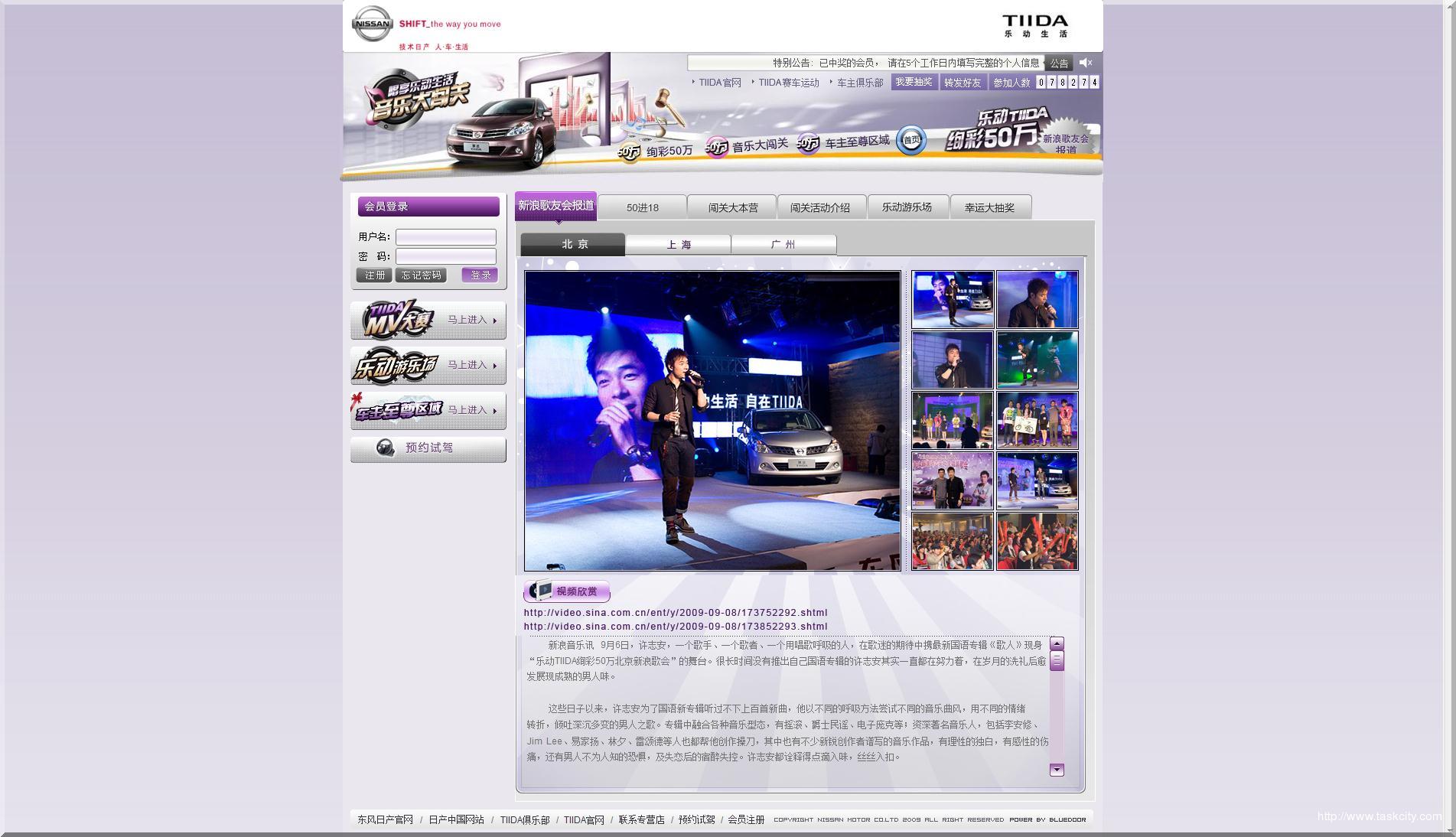This screenshot has width=1456, height=837.
Task: Select the fourth-row left thumbnail
Action: tap(953, 480)
